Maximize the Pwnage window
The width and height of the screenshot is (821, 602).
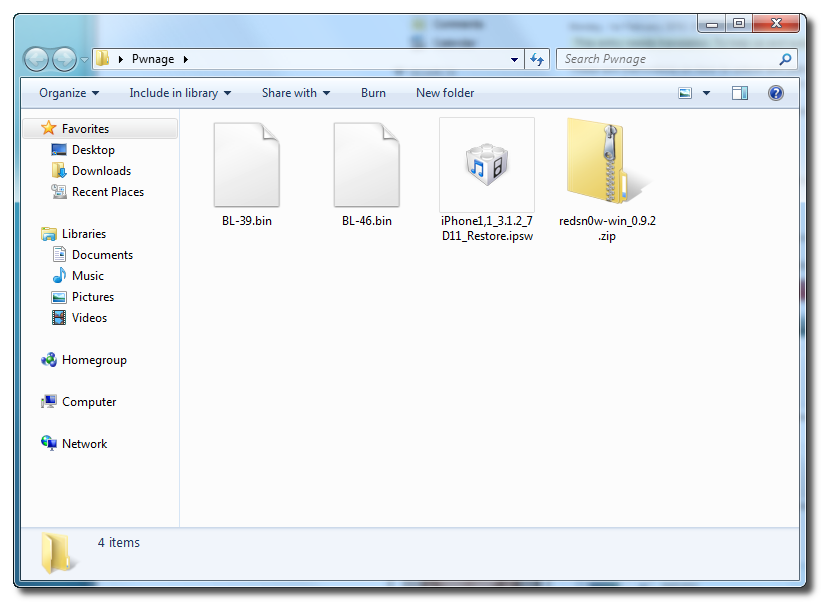(739, 24)
